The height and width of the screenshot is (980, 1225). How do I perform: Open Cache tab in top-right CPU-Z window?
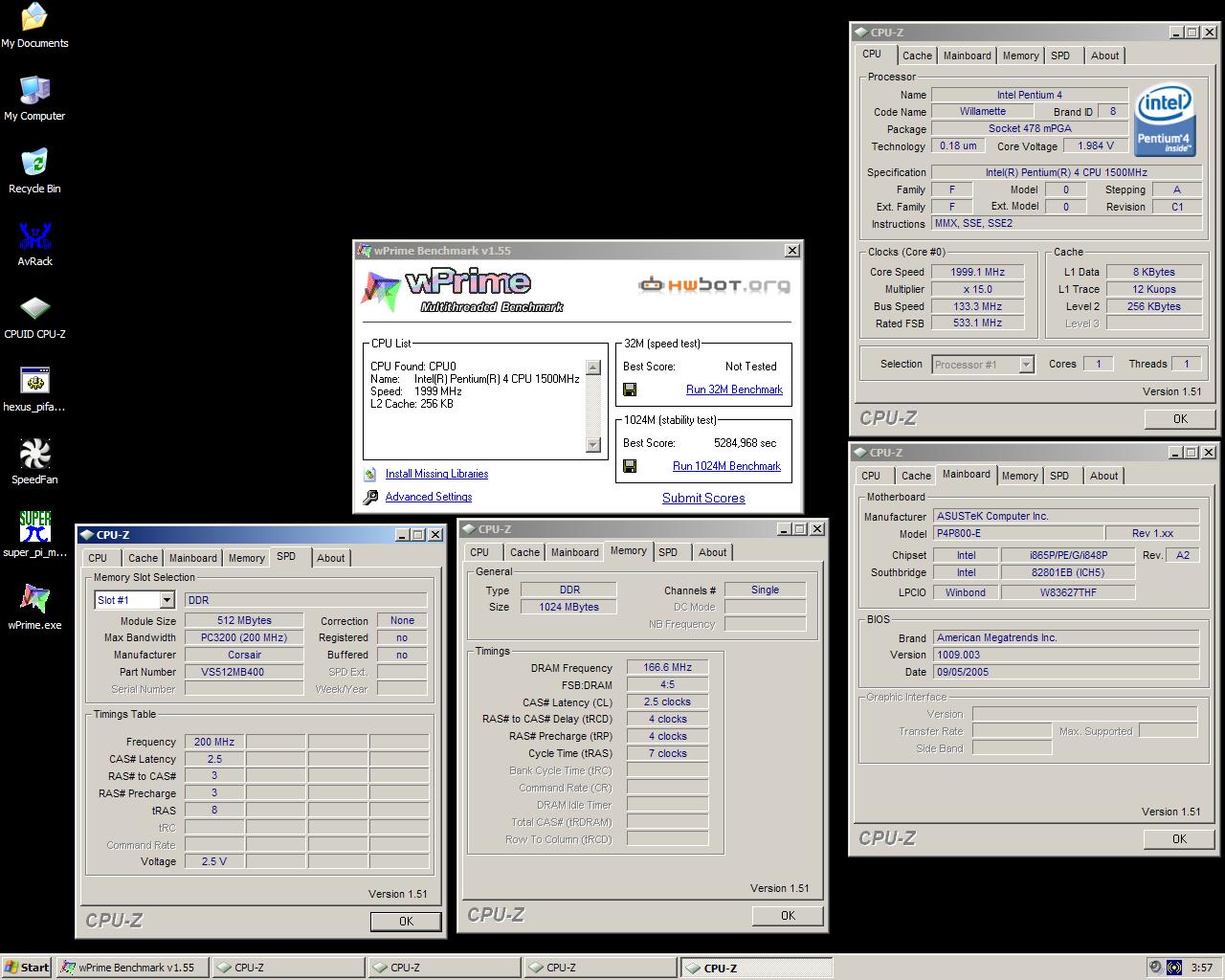pyautogui.click(x=917, y=56)
